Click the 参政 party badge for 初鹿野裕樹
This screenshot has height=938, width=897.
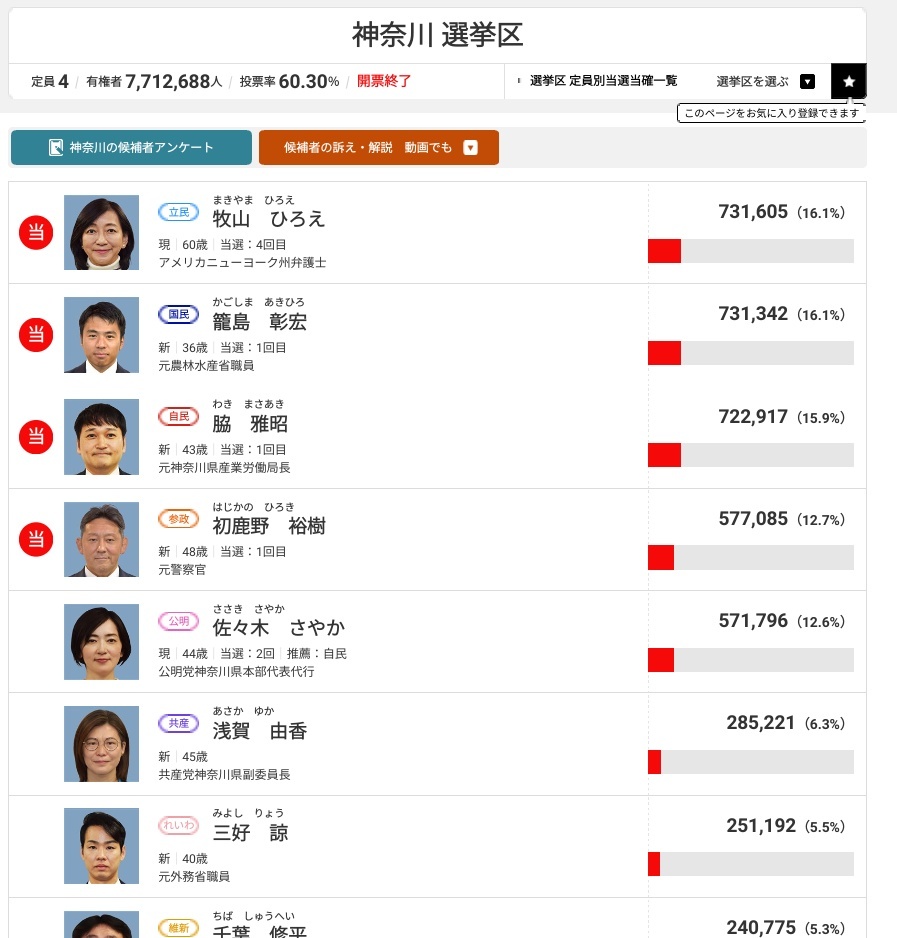(178, 519)
